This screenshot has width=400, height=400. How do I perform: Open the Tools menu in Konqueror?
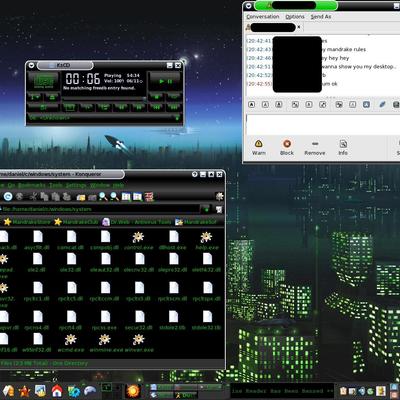[55, 185]
